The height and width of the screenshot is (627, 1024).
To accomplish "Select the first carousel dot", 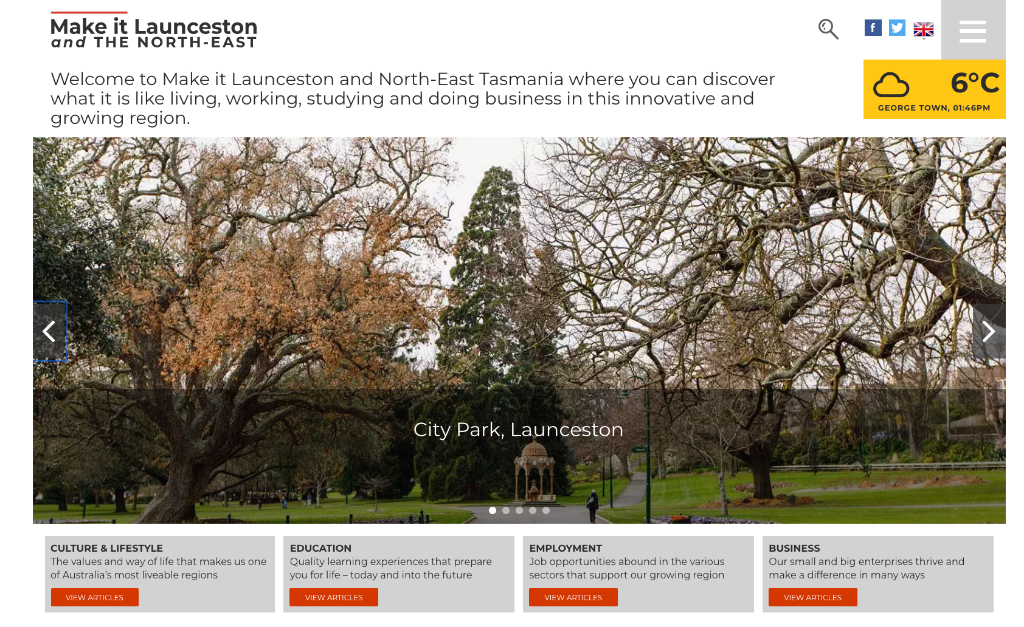I will coord(492,510).
